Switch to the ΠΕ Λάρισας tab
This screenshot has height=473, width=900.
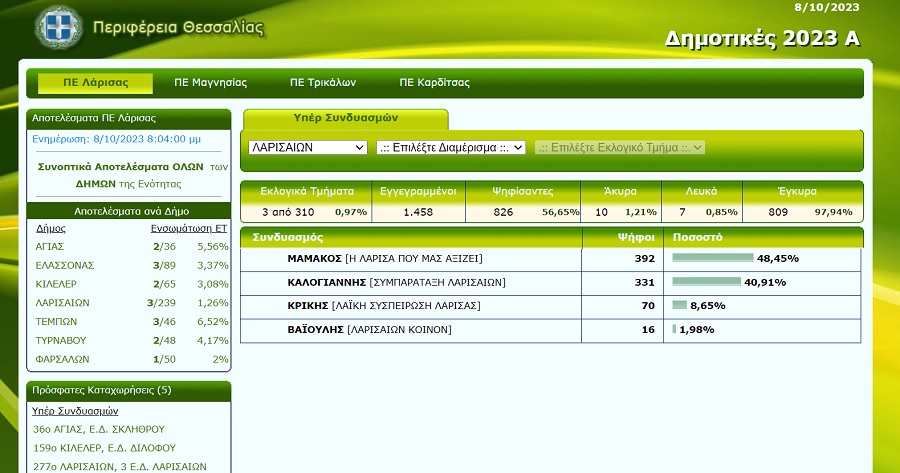95,83
